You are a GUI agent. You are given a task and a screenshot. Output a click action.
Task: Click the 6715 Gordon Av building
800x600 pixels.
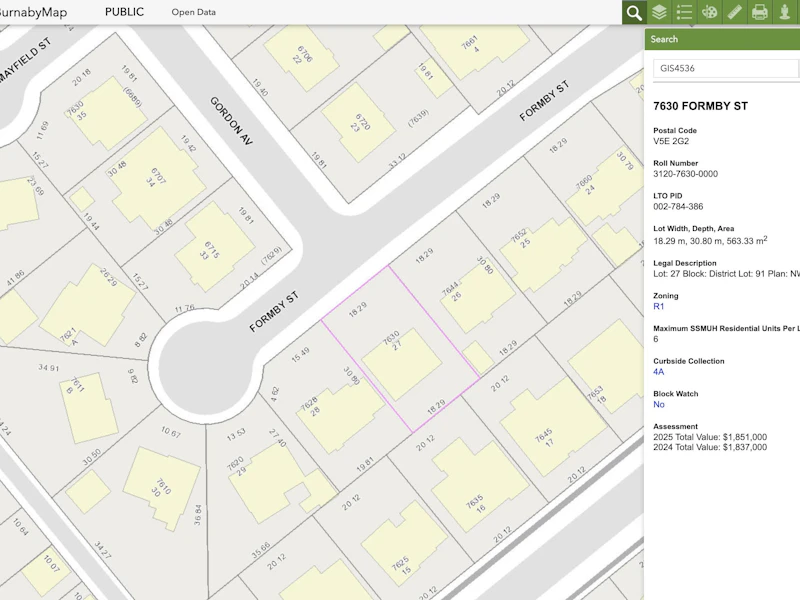[x=214, y=246]
